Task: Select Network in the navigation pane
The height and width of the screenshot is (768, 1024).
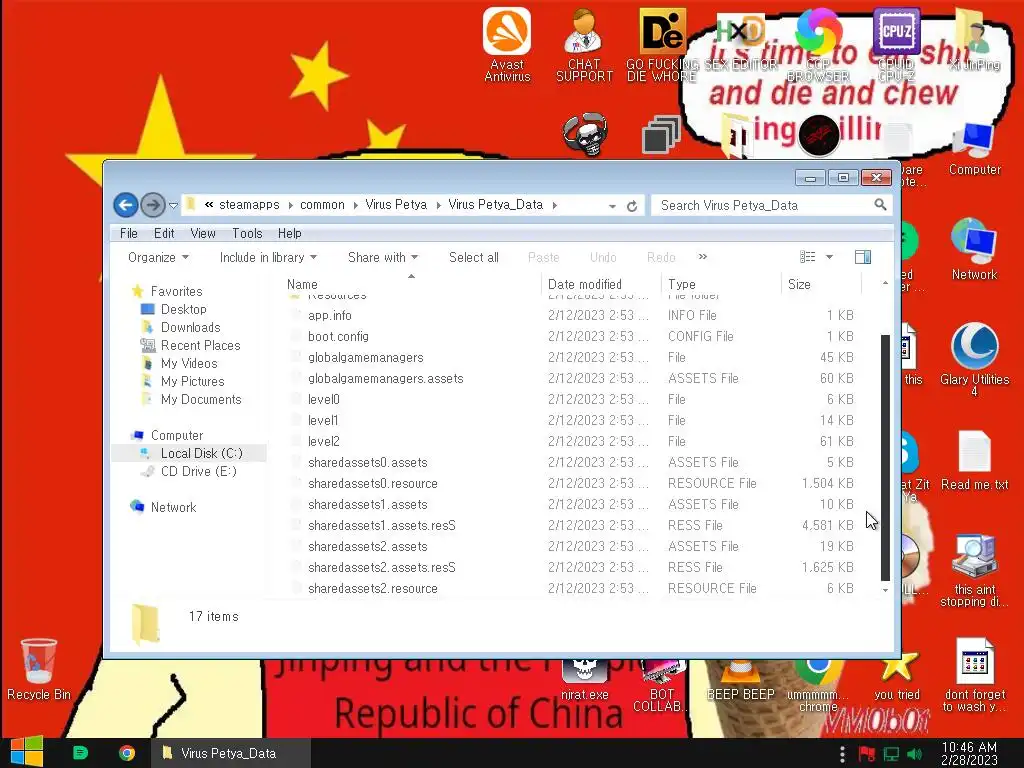Action: [x=173, y=507]
